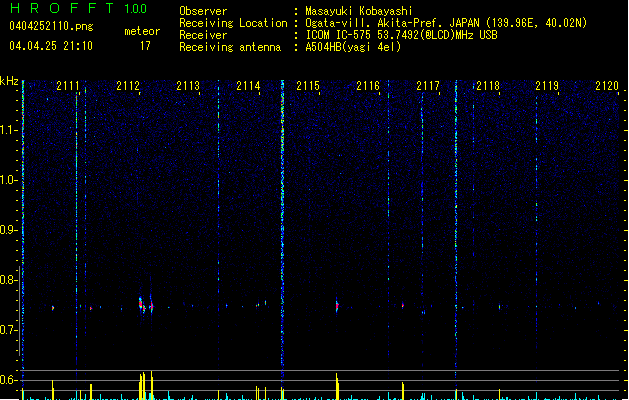This screenshot has height=400, width=629.
Task: Click the meteor count value 17
Action: click(x=145, y=46)
